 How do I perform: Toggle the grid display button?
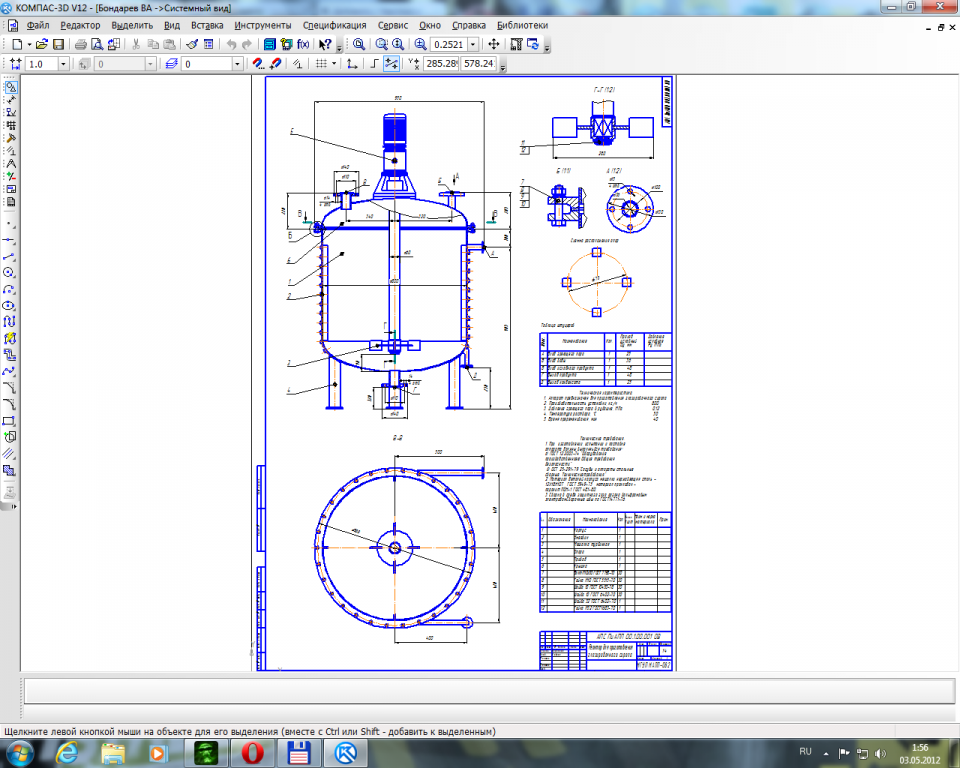coord(321,64)
